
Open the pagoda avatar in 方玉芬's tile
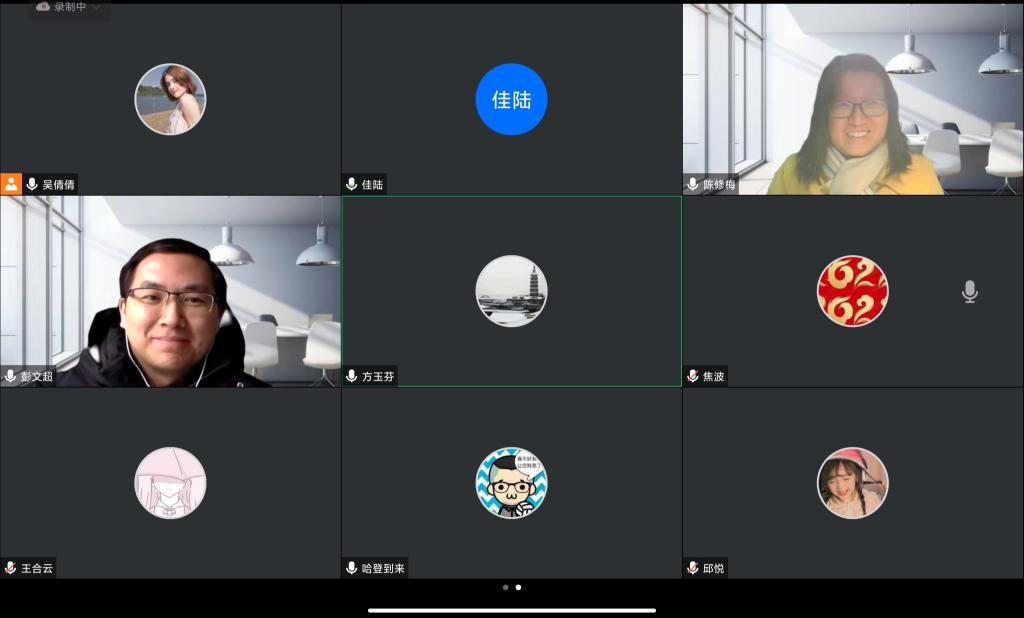click(511, 291)
